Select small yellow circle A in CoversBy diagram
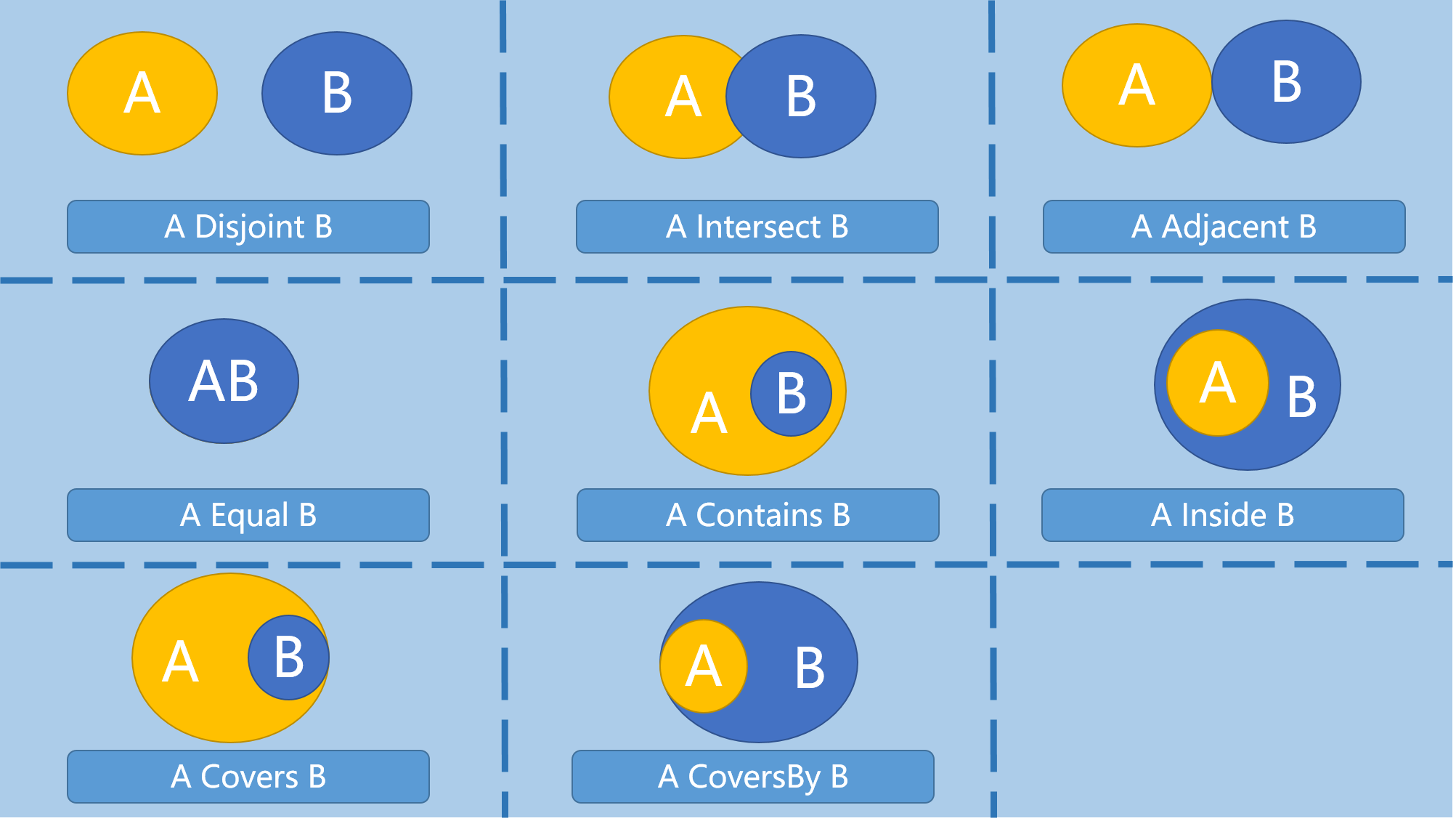This screenshot has width=1456, height=821. 704,666
